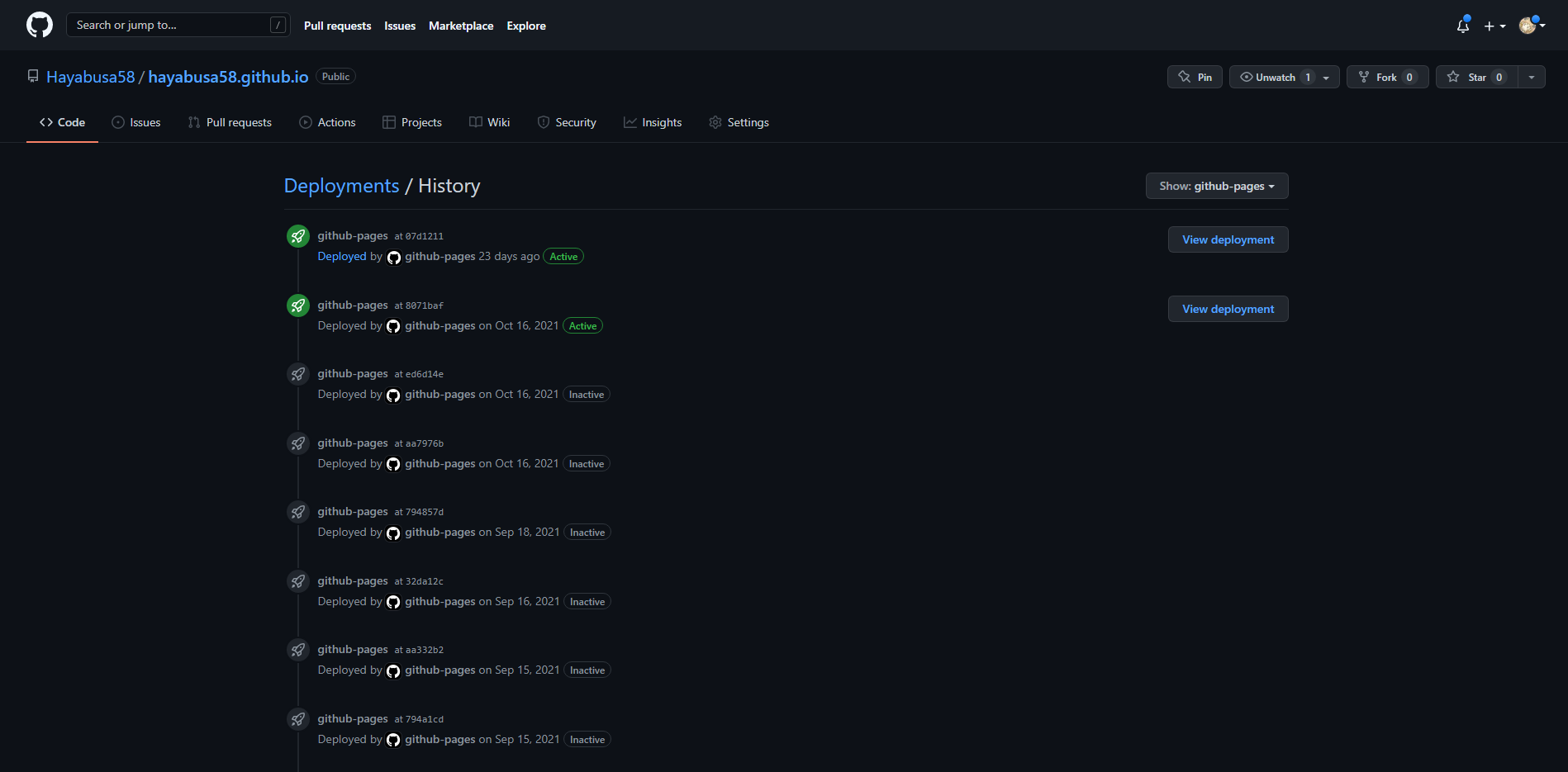This screenshot has height=772, width=1568.
Task: Click the Public visibility badge
Action: (x=335, y=76)
